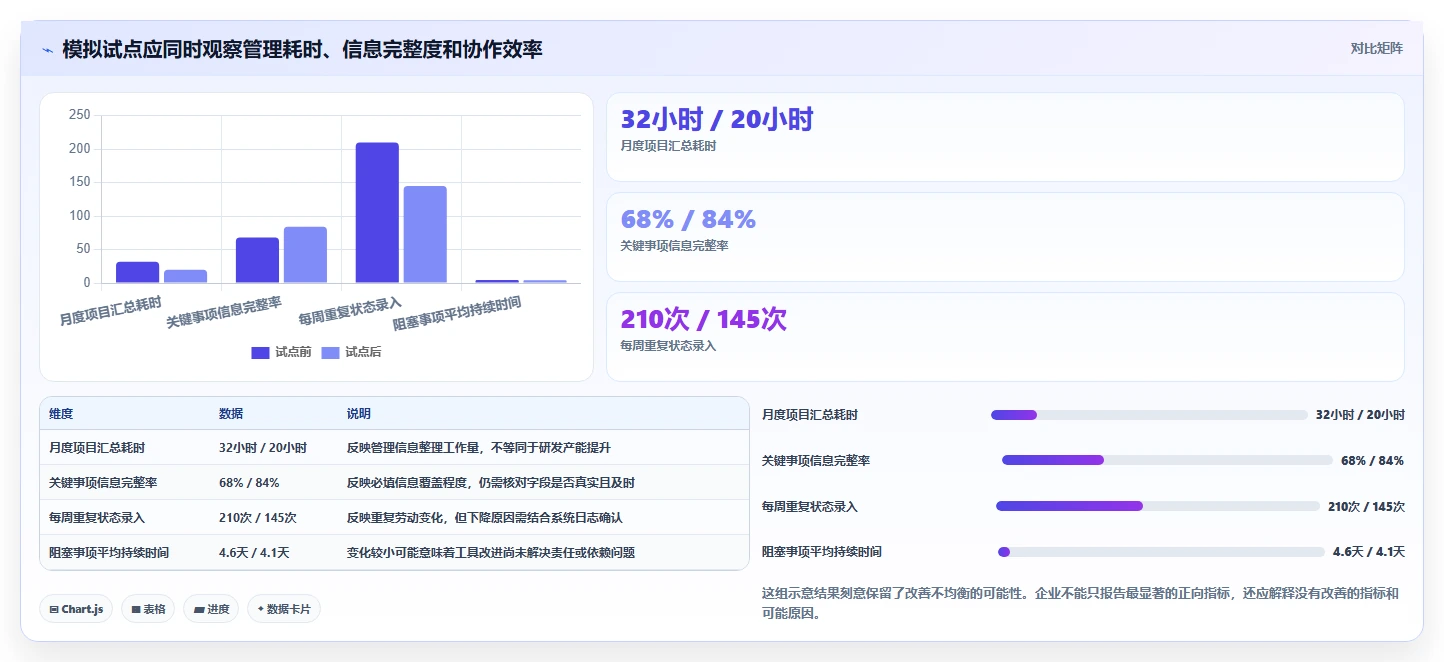Viewport: 1444px width, 662px height.
Task: Click the 说明 table column header
Action: [x=359, y=414]
